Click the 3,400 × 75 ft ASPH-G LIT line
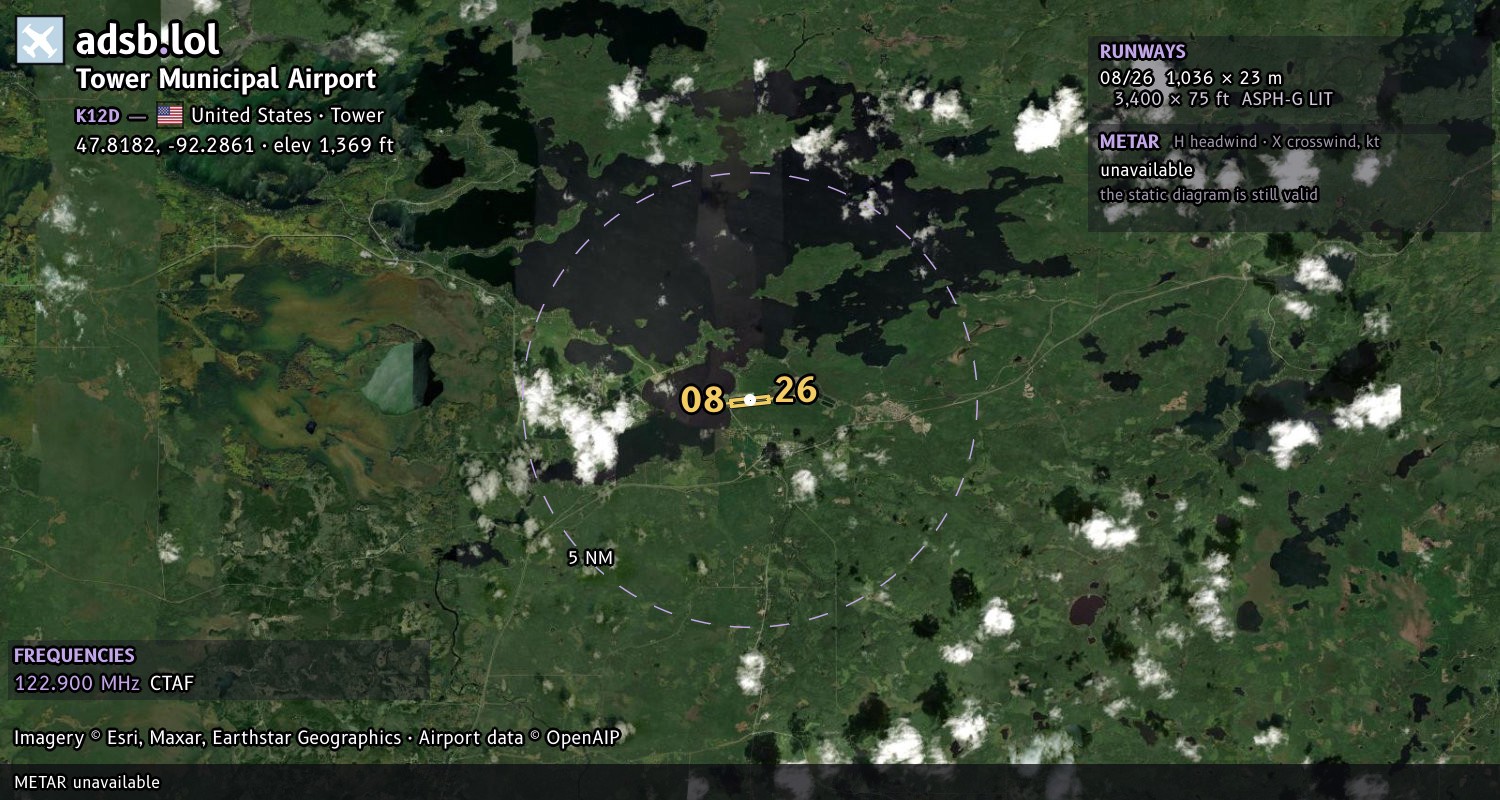 tap(1222, 100)
